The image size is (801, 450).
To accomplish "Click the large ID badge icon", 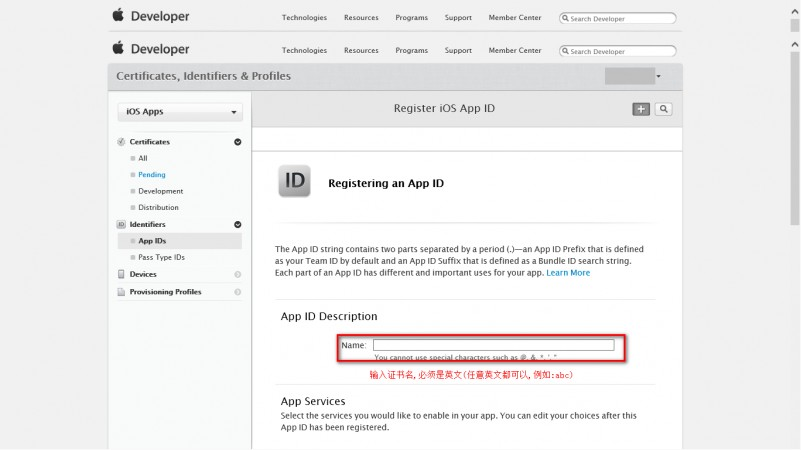I will (294, 181).
